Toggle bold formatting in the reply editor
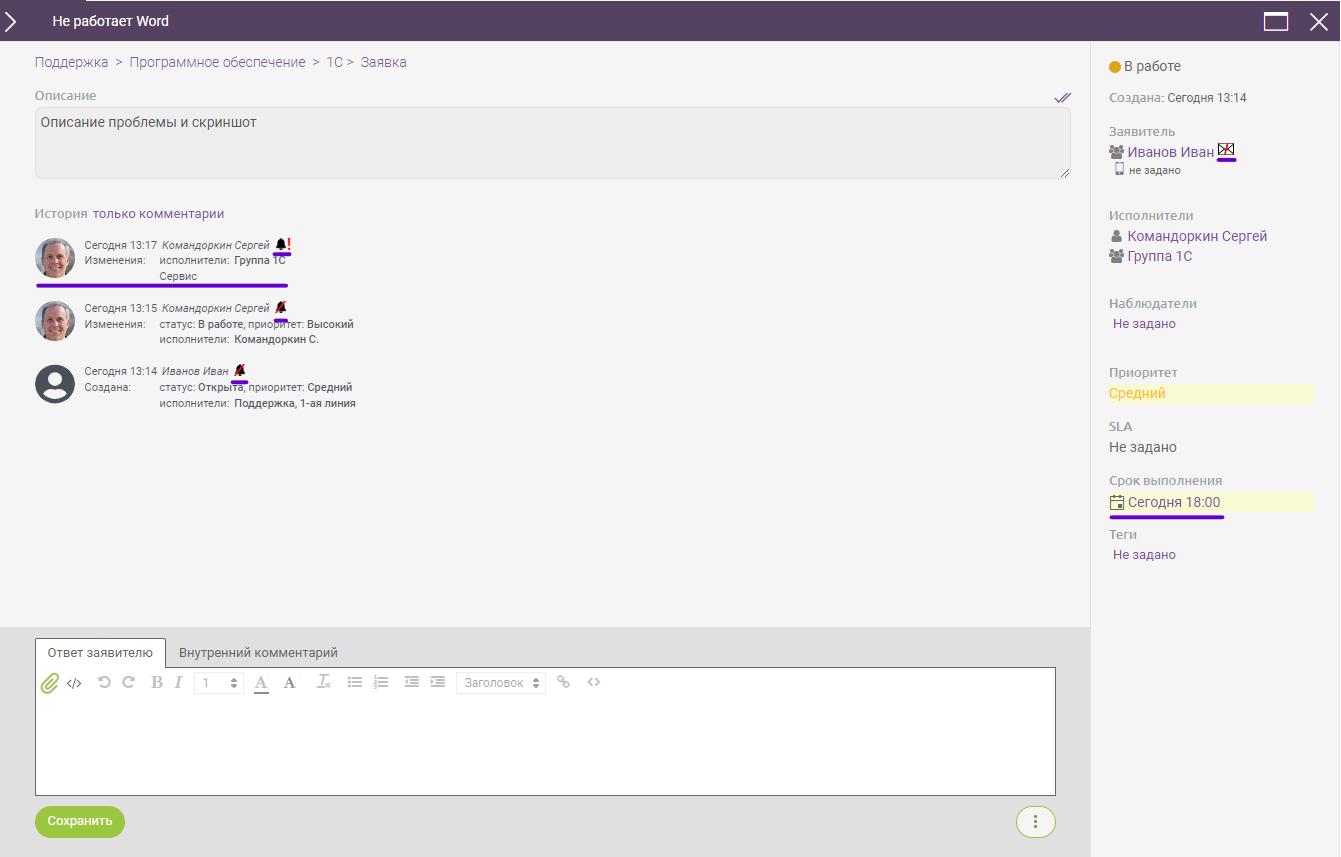 click(x=156, y=683)
